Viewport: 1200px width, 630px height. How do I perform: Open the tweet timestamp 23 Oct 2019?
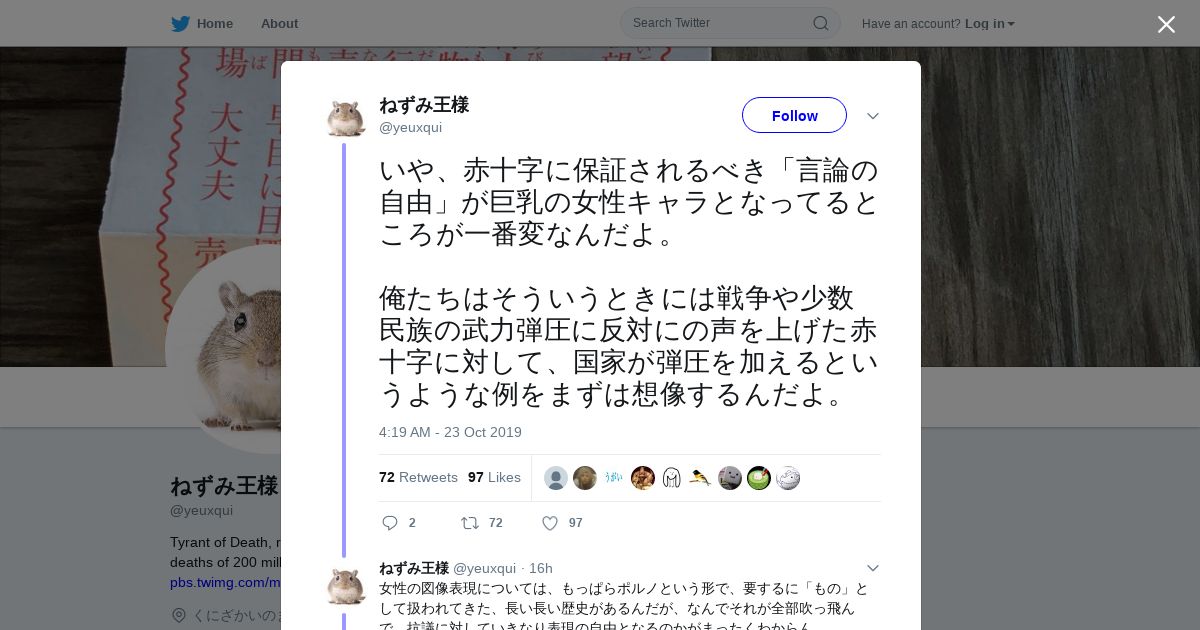click(x=450, y=432)
